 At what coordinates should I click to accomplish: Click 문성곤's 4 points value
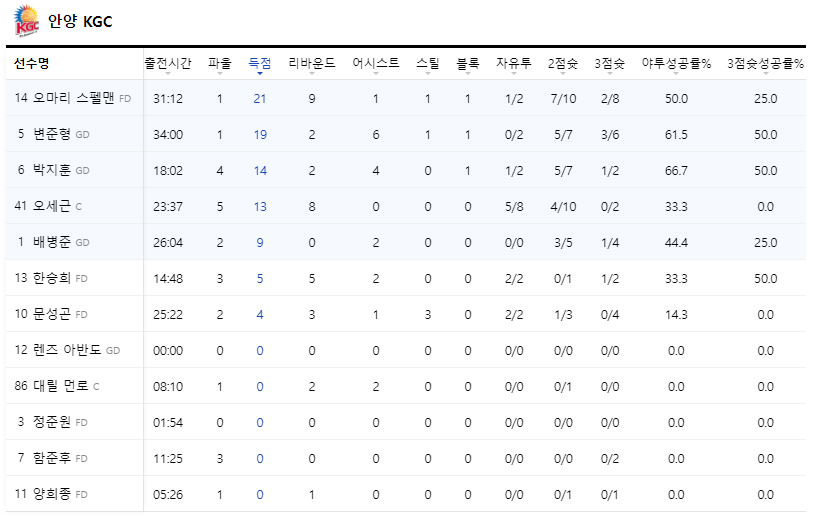point(260,315)
